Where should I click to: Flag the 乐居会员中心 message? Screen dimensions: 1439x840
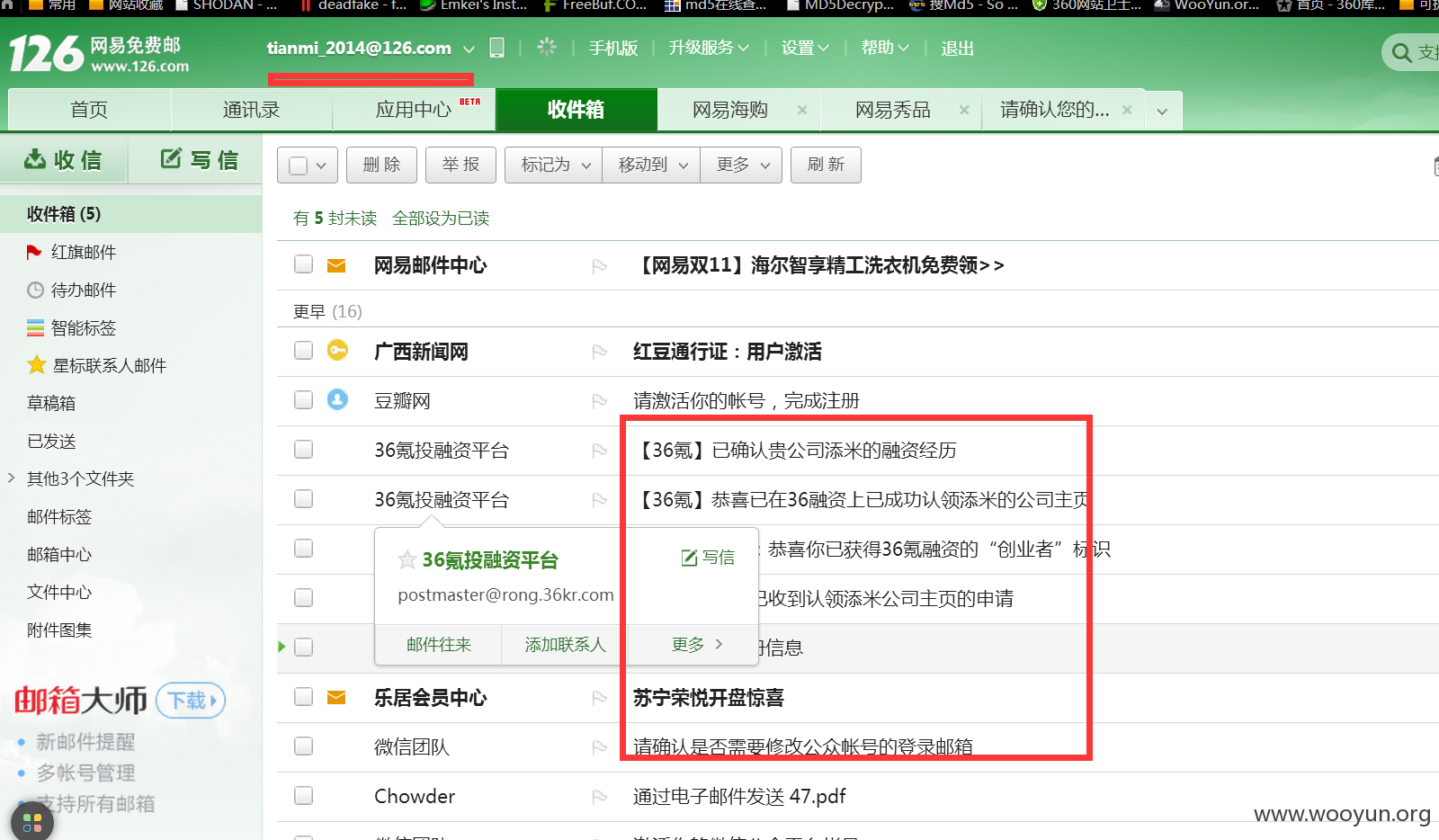(600, 698)
